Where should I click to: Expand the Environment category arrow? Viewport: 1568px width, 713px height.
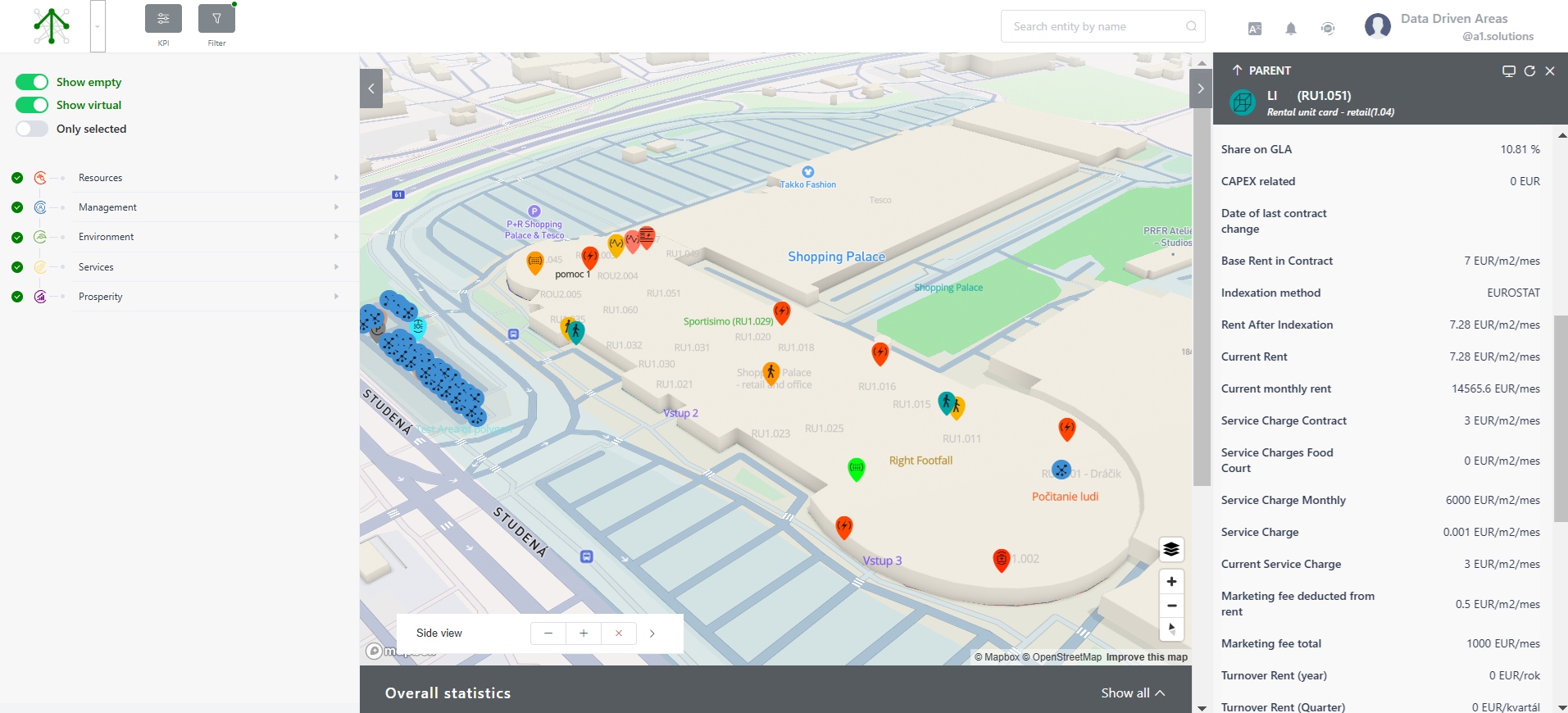pos(336,237)
